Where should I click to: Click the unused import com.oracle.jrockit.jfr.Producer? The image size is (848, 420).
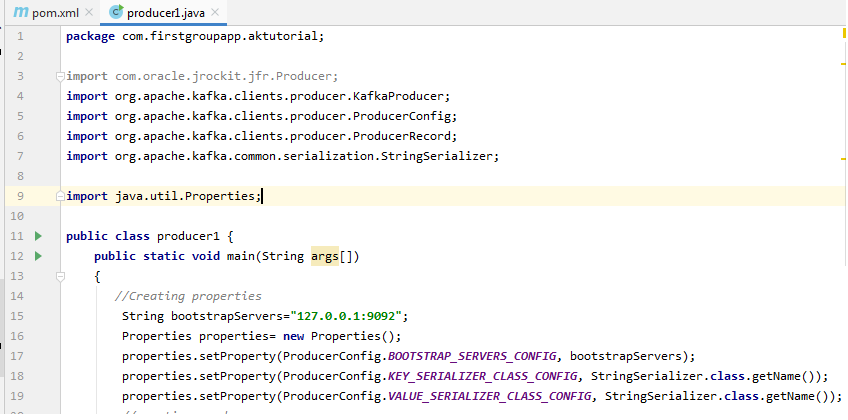point(202,76)
